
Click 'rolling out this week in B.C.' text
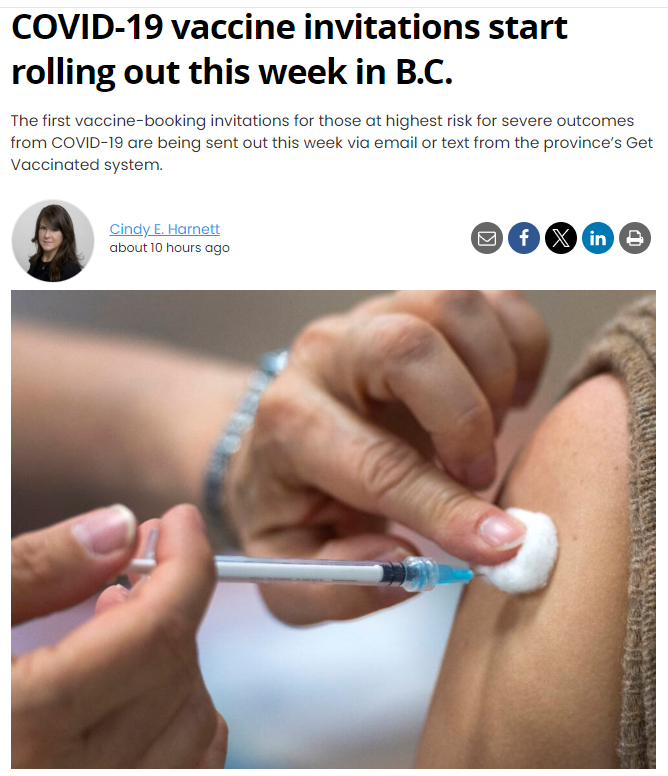[x=232, y=72]
